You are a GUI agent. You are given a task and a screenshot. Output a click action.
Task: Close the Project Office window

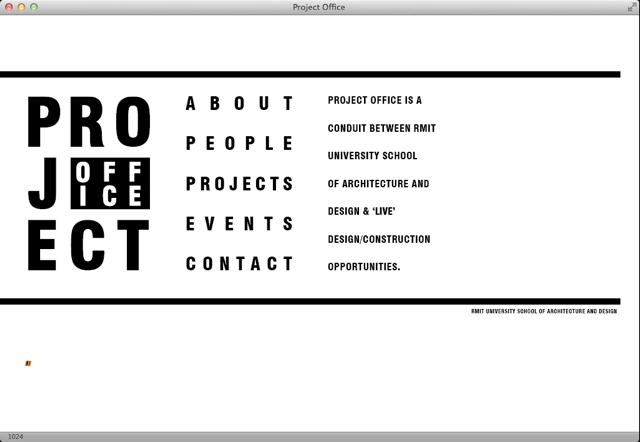(x=9, y=7)
